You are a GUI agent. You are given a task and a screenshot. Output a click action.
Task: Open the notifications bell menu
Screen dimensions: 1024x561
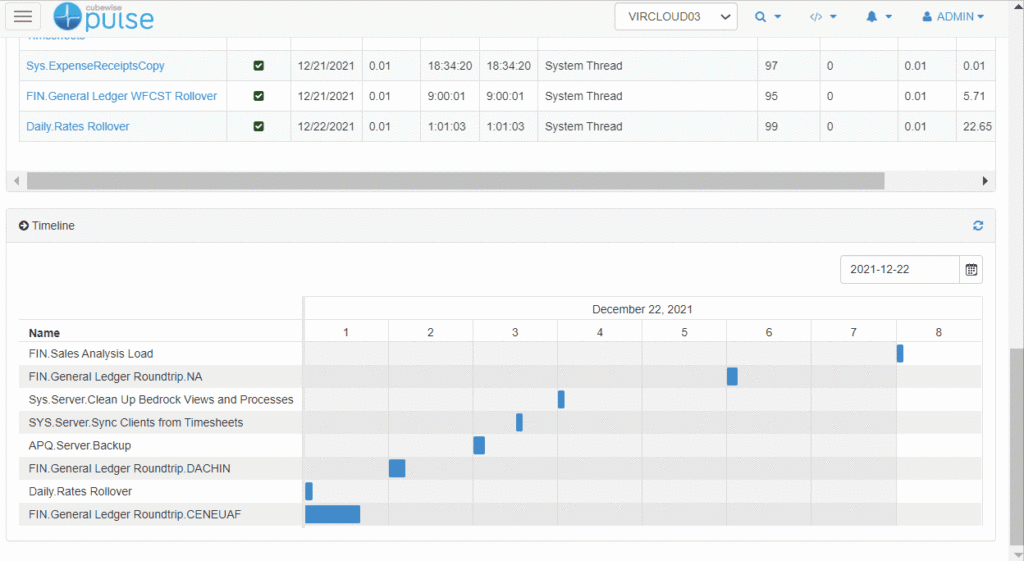click(x=878, y=17)
